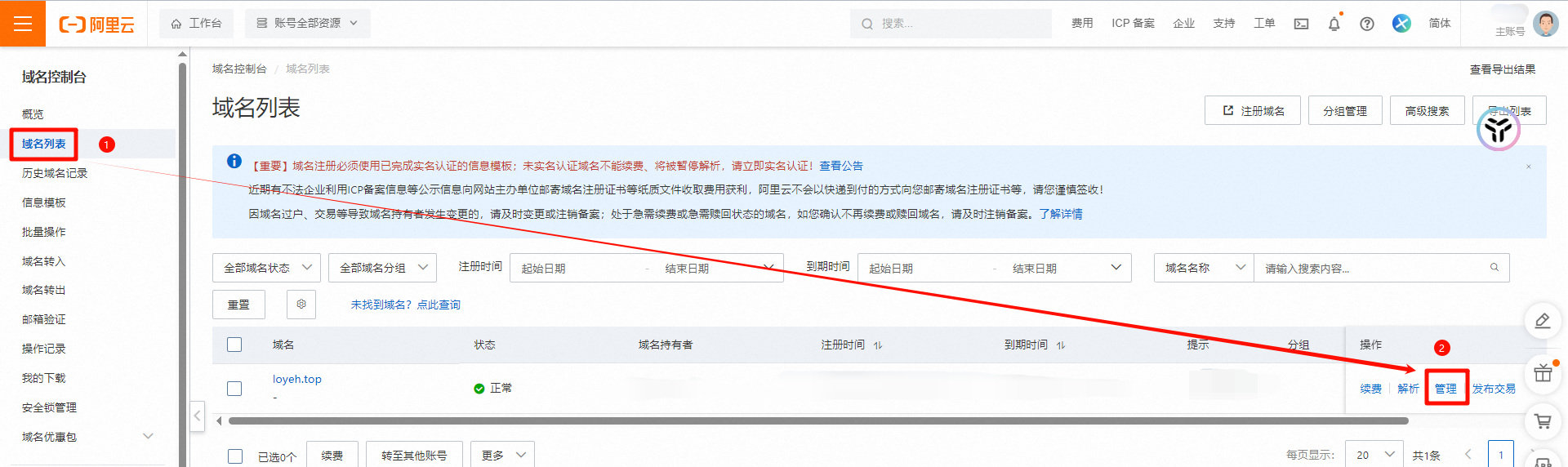Open 邮箱验证 in the sidebar
1568x467 pixels.
coord(44,319)
